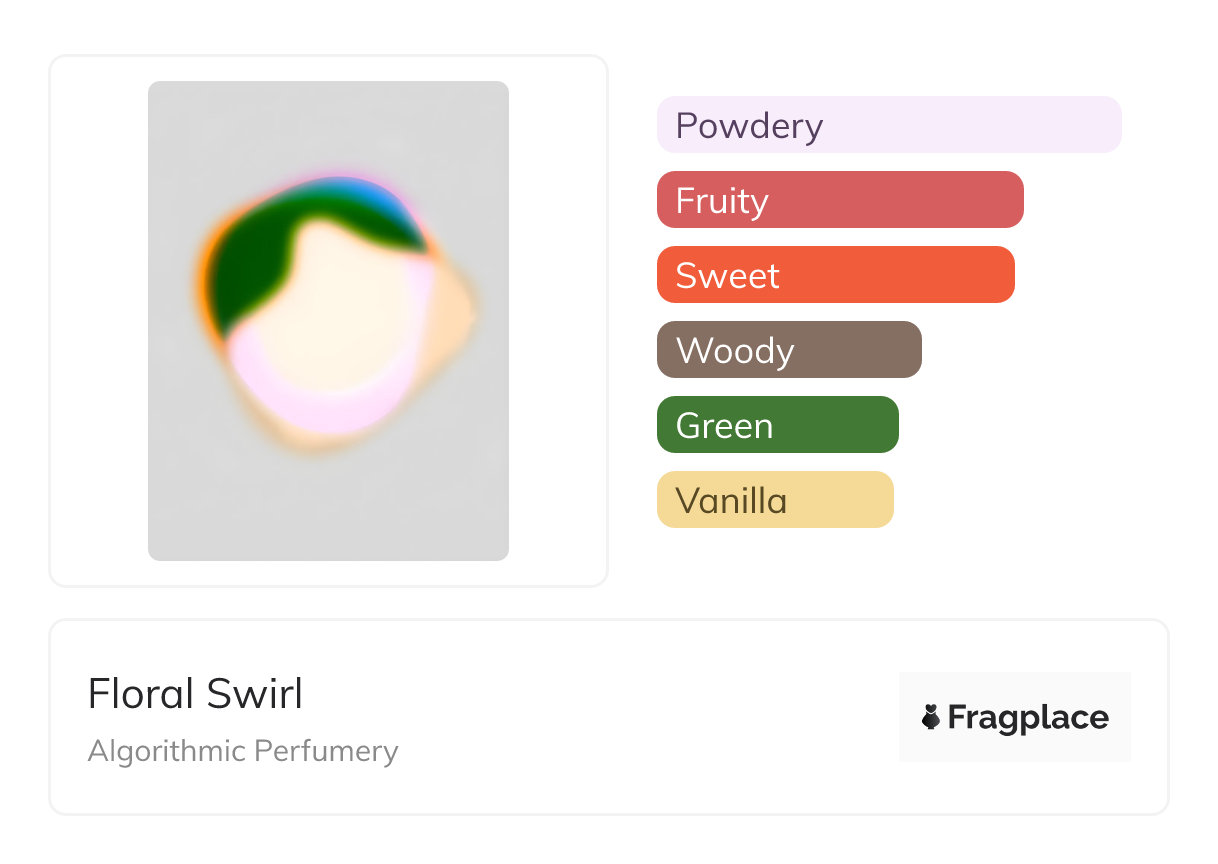Click the Algorithmic Perfumery brand name
The image size is (1218, 864).
pos(243,751)
